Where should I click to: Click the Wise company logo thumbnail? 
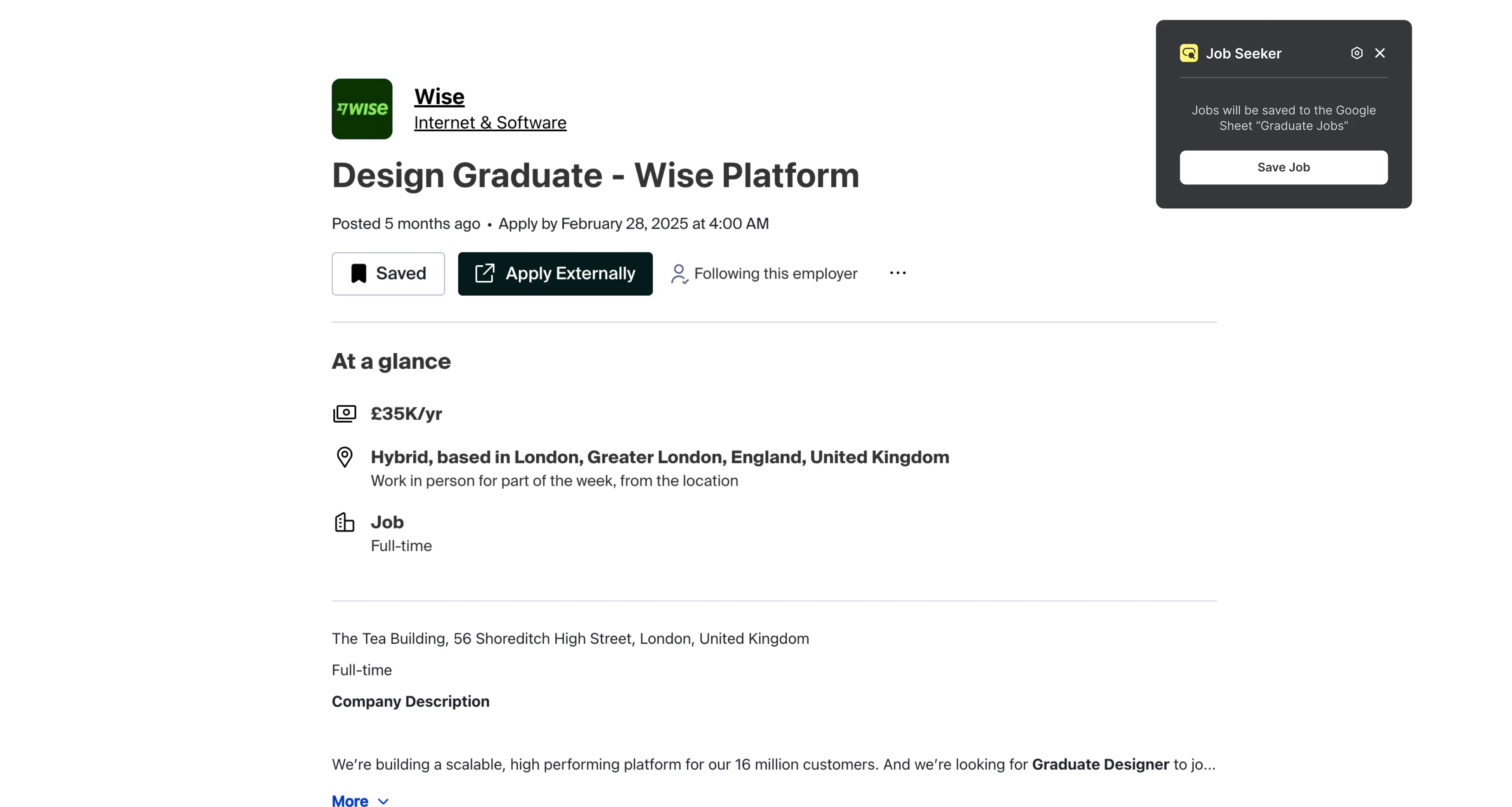pyautogui.click(x=362, y=109)
